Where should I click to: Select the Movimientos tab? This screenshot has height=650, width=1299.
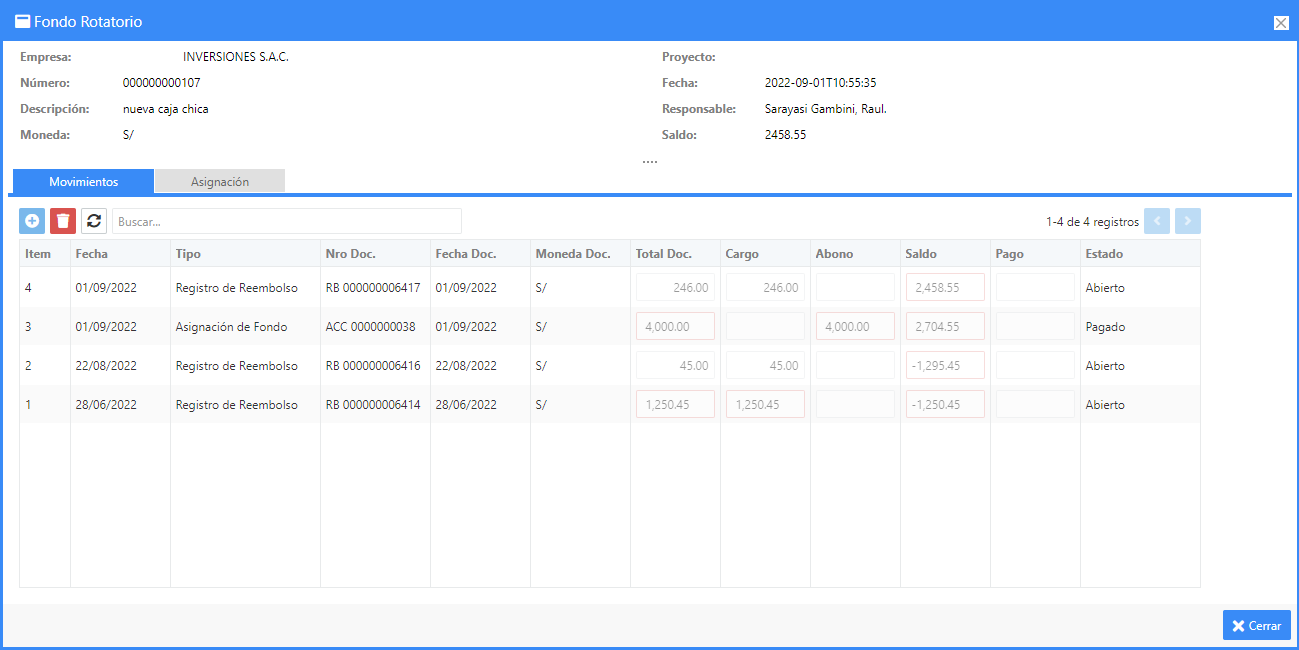point(84,182)
